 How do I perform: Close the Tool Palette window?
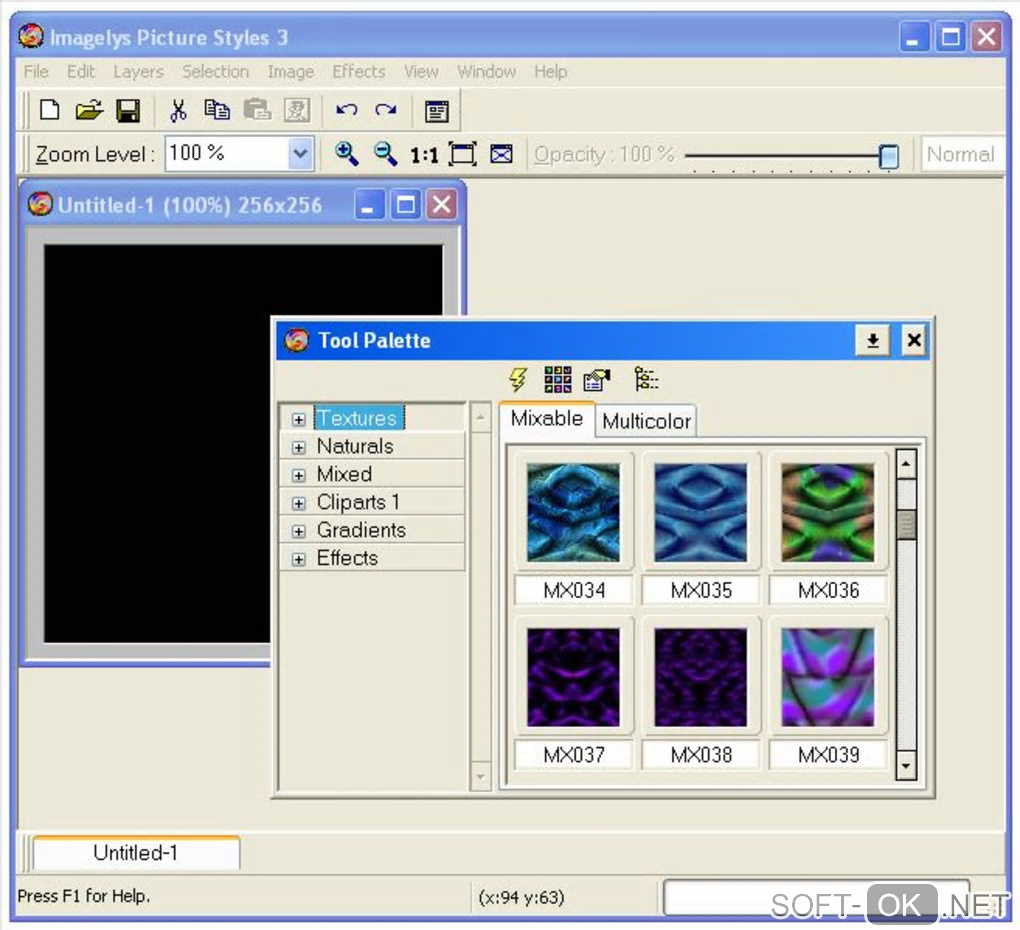pos(914,340)
